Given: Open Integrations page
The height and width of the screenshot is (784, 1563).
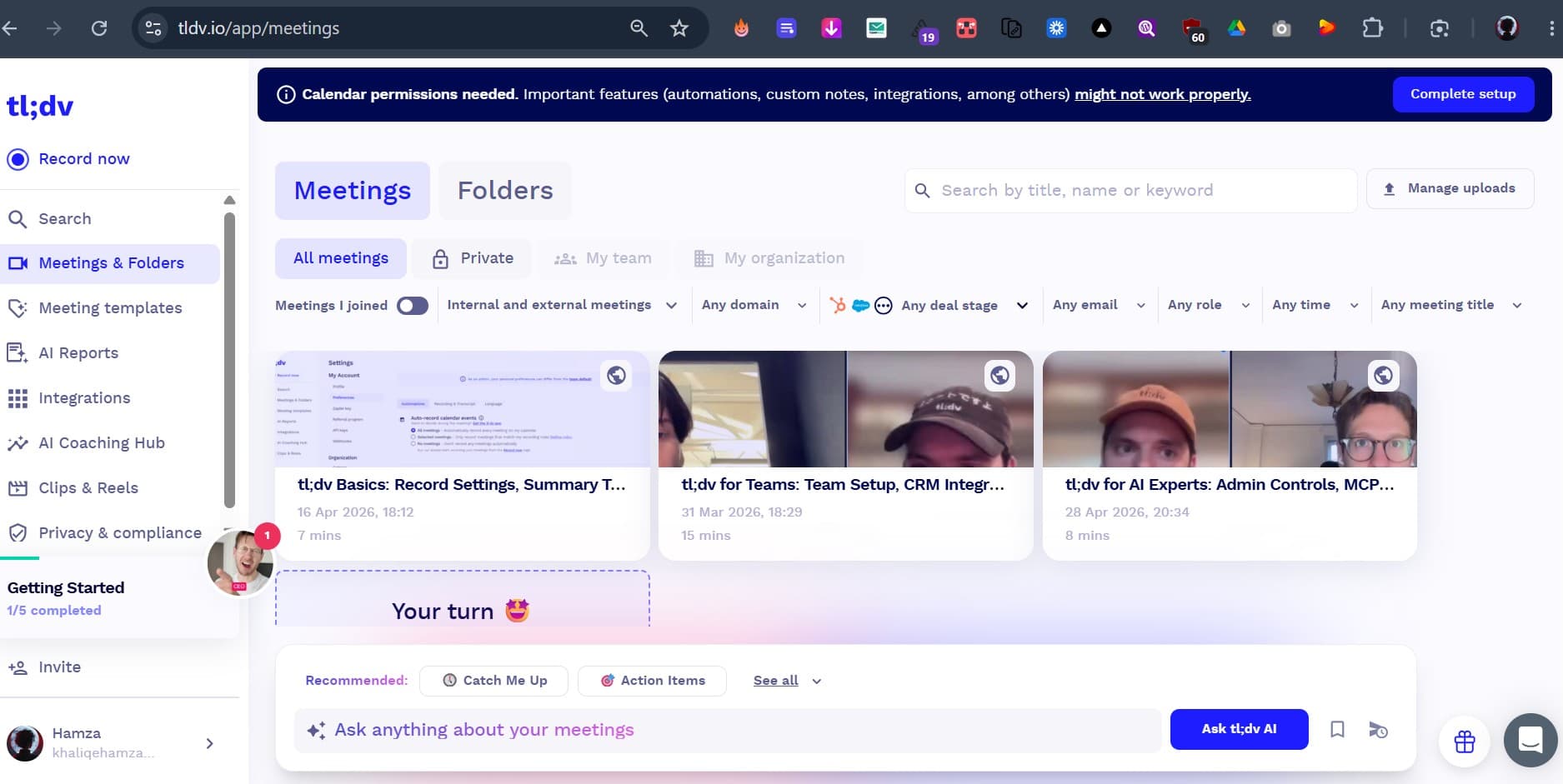Looking at the screenshot, I should click(x=68, y=398).
